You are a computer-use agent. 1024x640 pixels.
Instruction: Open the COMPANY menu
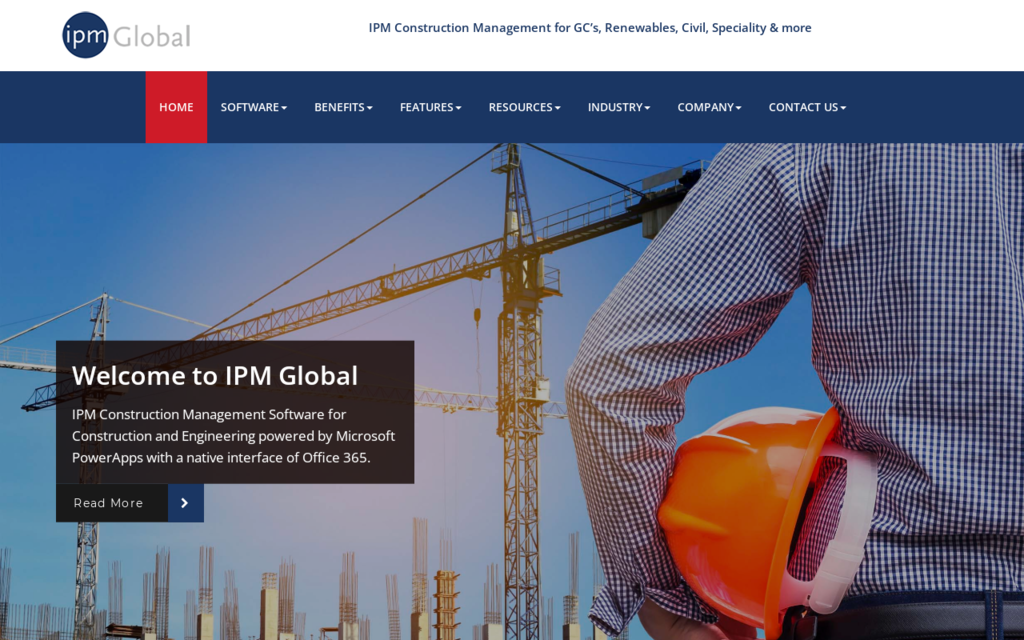[705, 107]
